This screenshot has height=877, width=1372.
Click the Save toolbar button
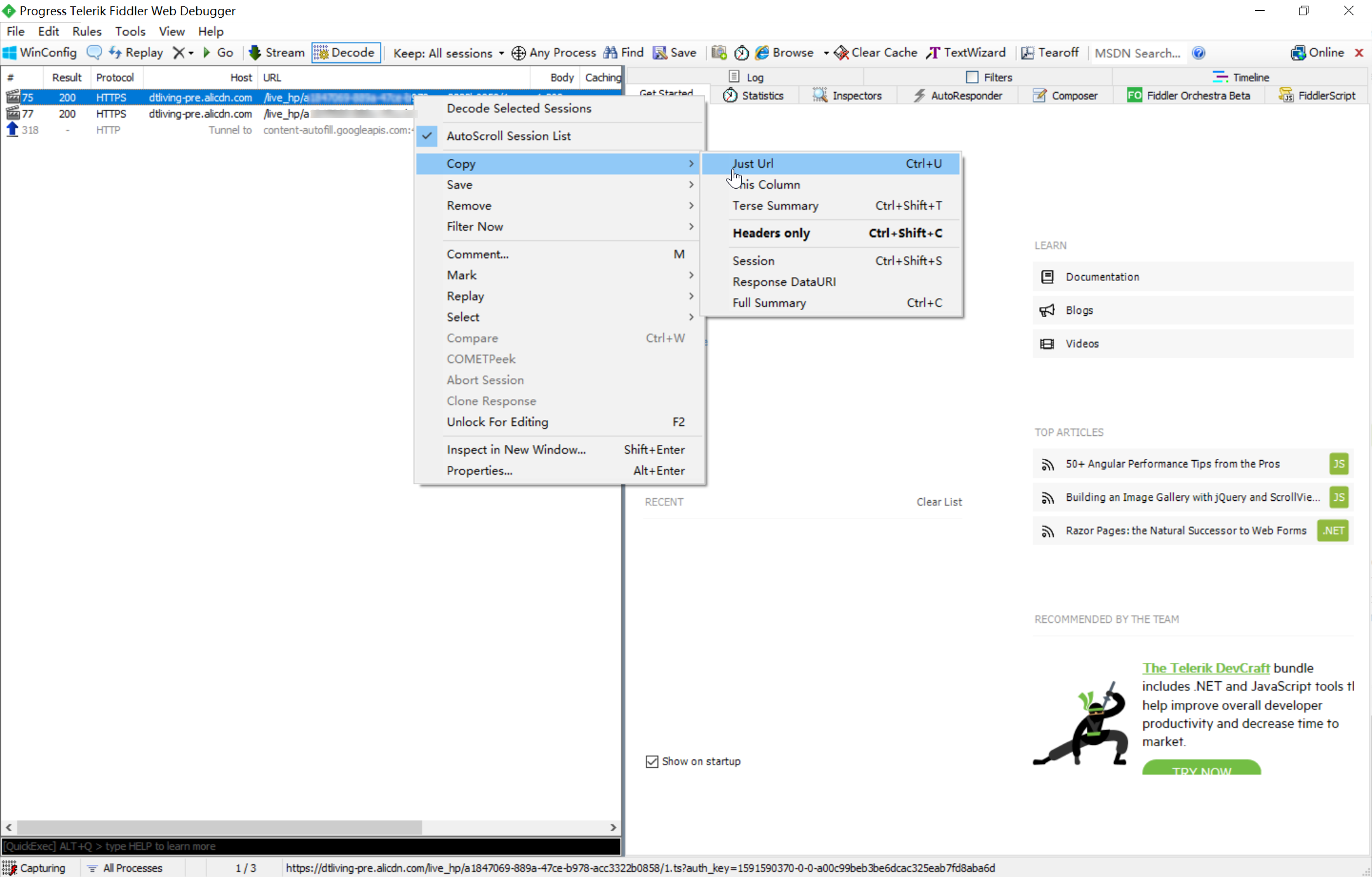(x=675, y=53)
